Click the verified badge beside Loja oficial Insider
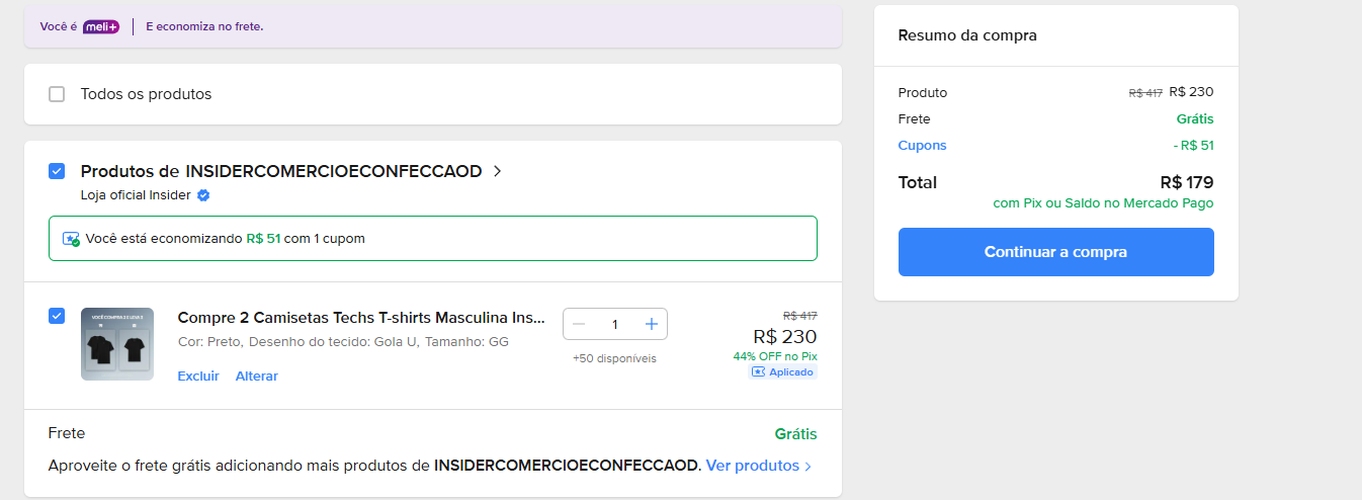Image resolution: width=1362 pixels, height=500 pixels. tap(203, 195)
